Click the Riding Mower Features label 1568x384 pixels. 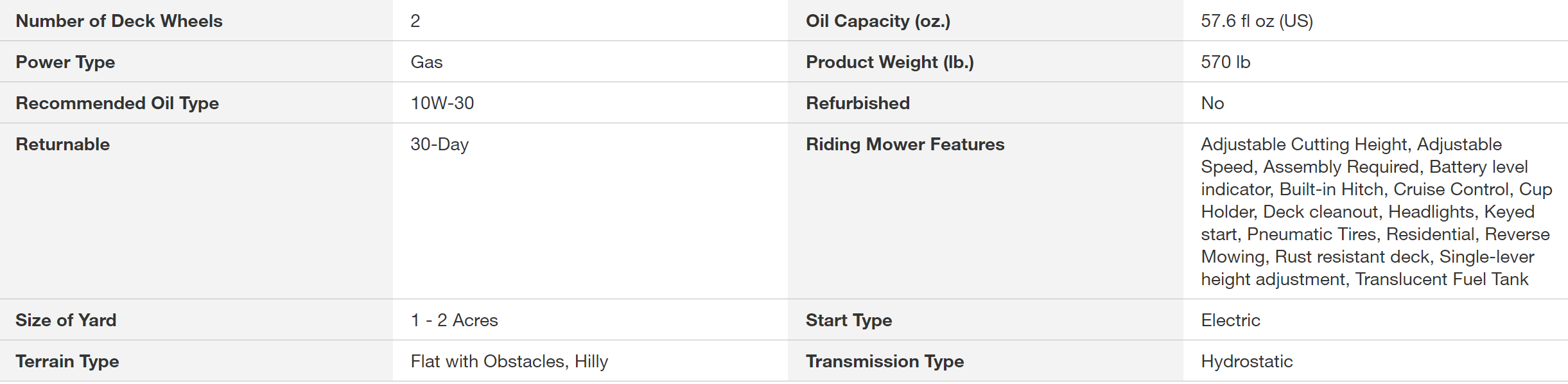pyautogui.click(x=905, y=144)
